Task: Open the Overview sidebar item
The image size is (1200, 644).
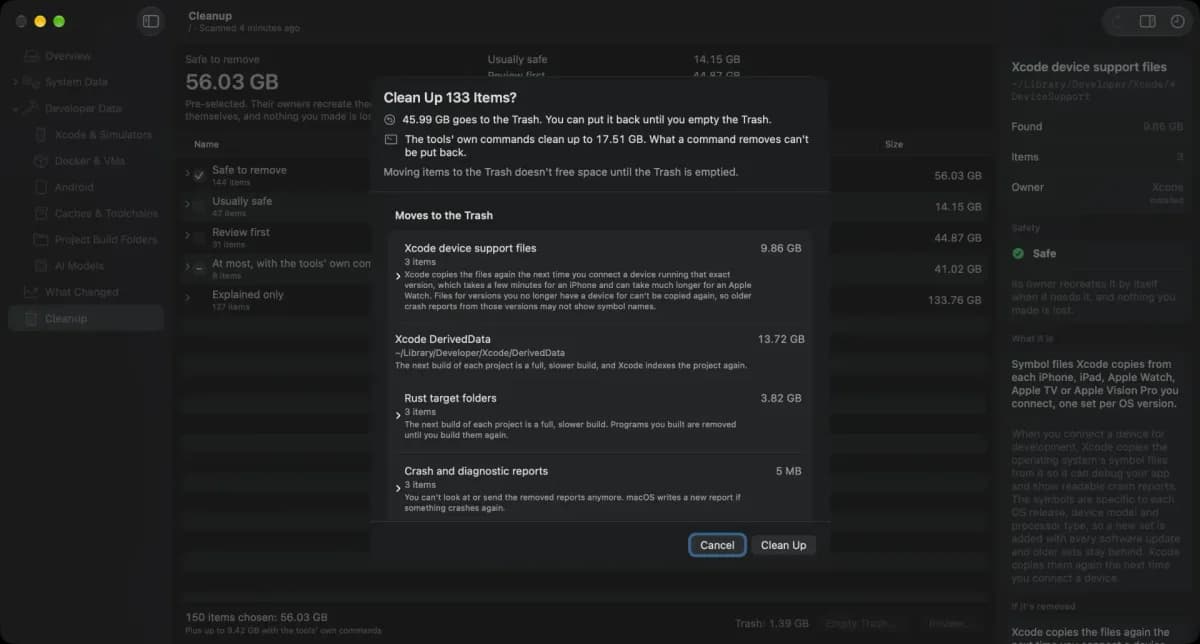Action: [x=85, y=56]
